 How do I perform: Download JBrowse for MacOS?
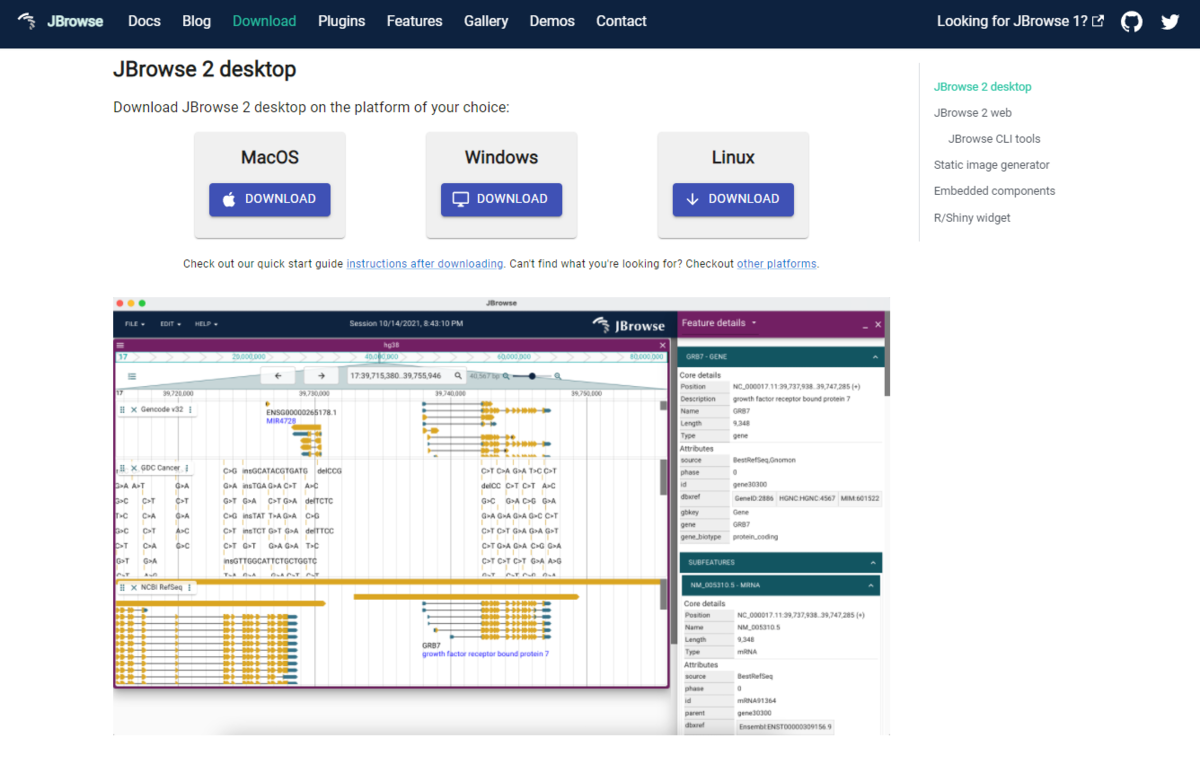269,199
